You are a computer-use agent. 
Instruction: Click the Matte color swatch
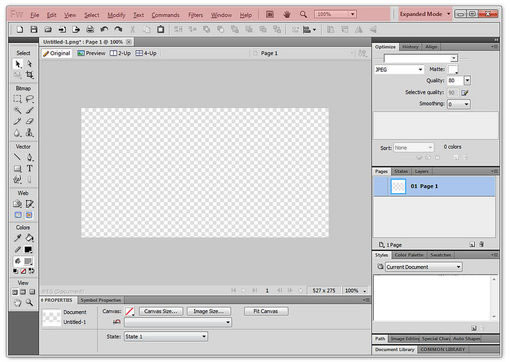pyautogui.click(x=453, y=70)
